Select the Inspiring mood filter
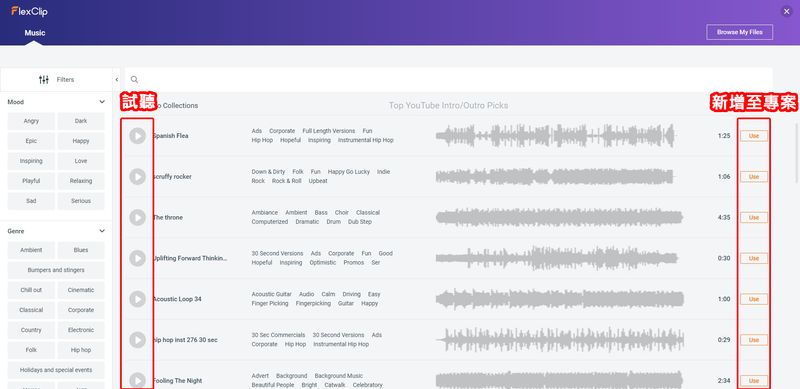 (x=31, y=161)
